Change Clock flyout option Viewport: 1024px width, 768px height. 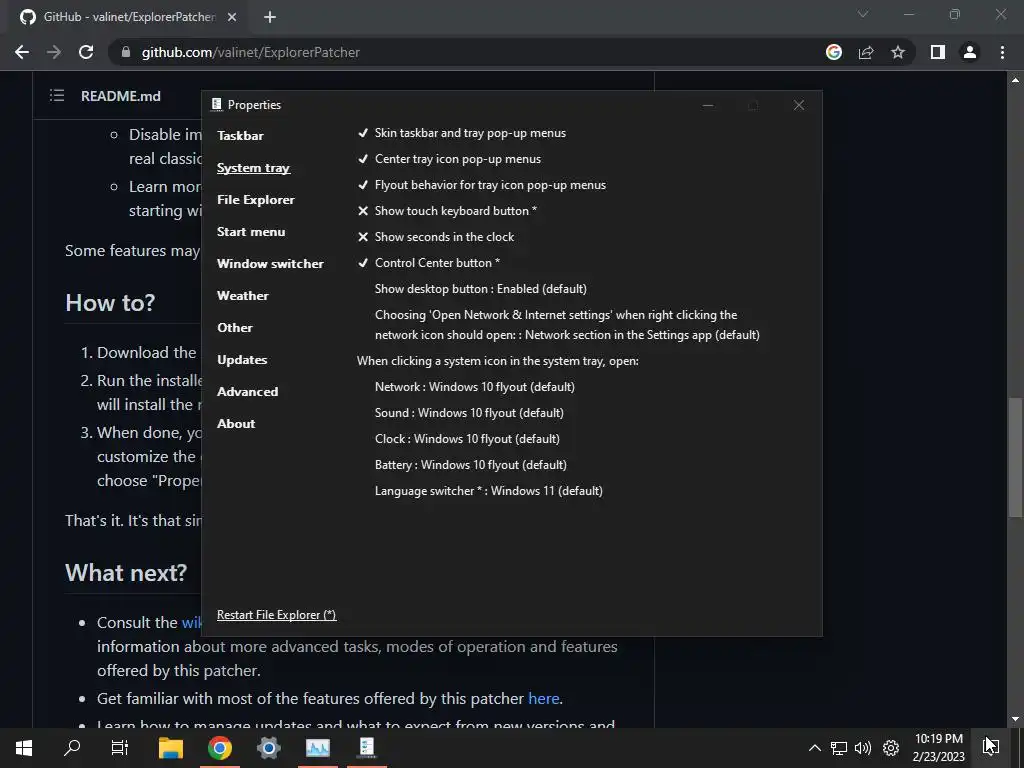pyautogui.click(x=467, y=439)
